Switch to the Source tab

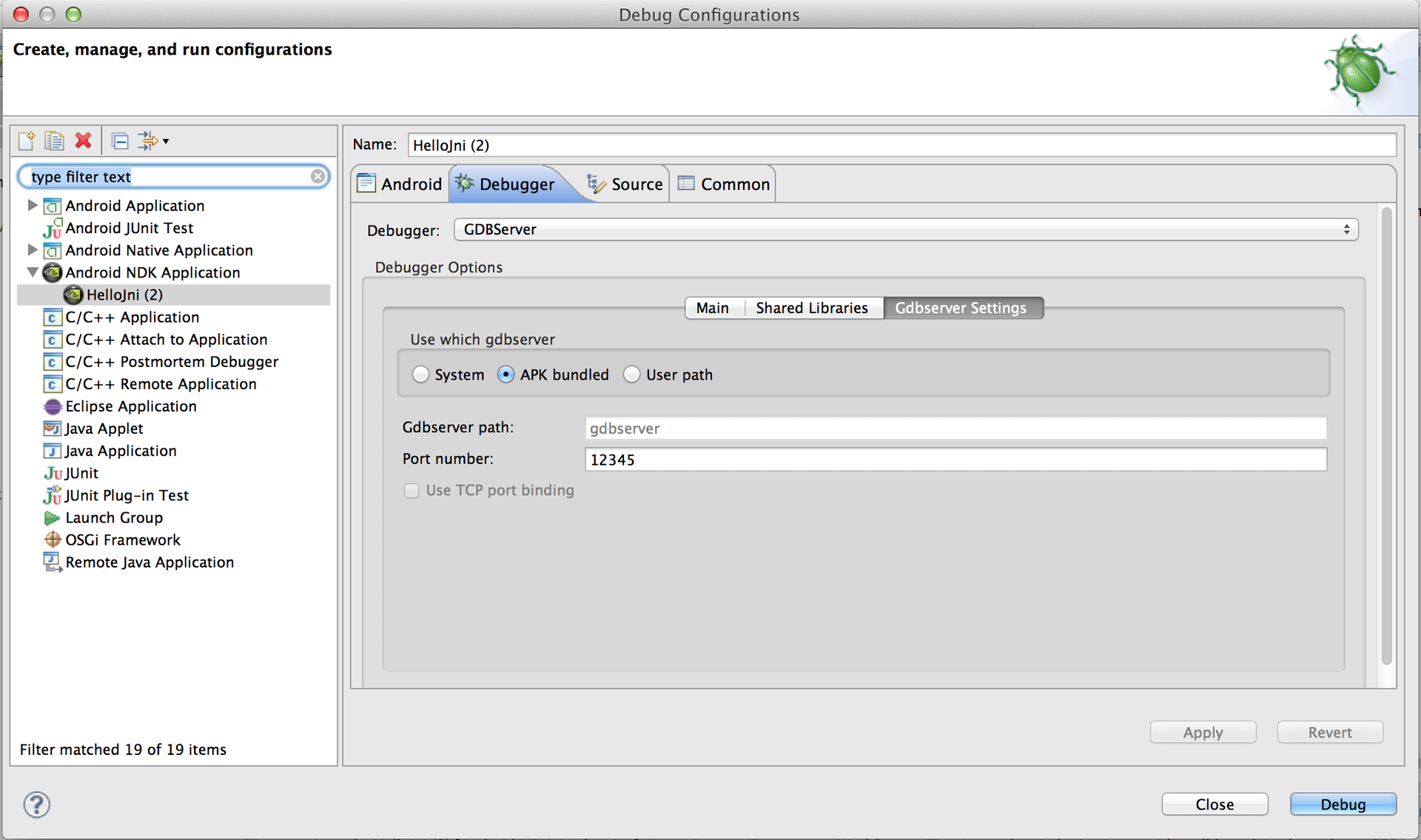click(x=626, y=184)
